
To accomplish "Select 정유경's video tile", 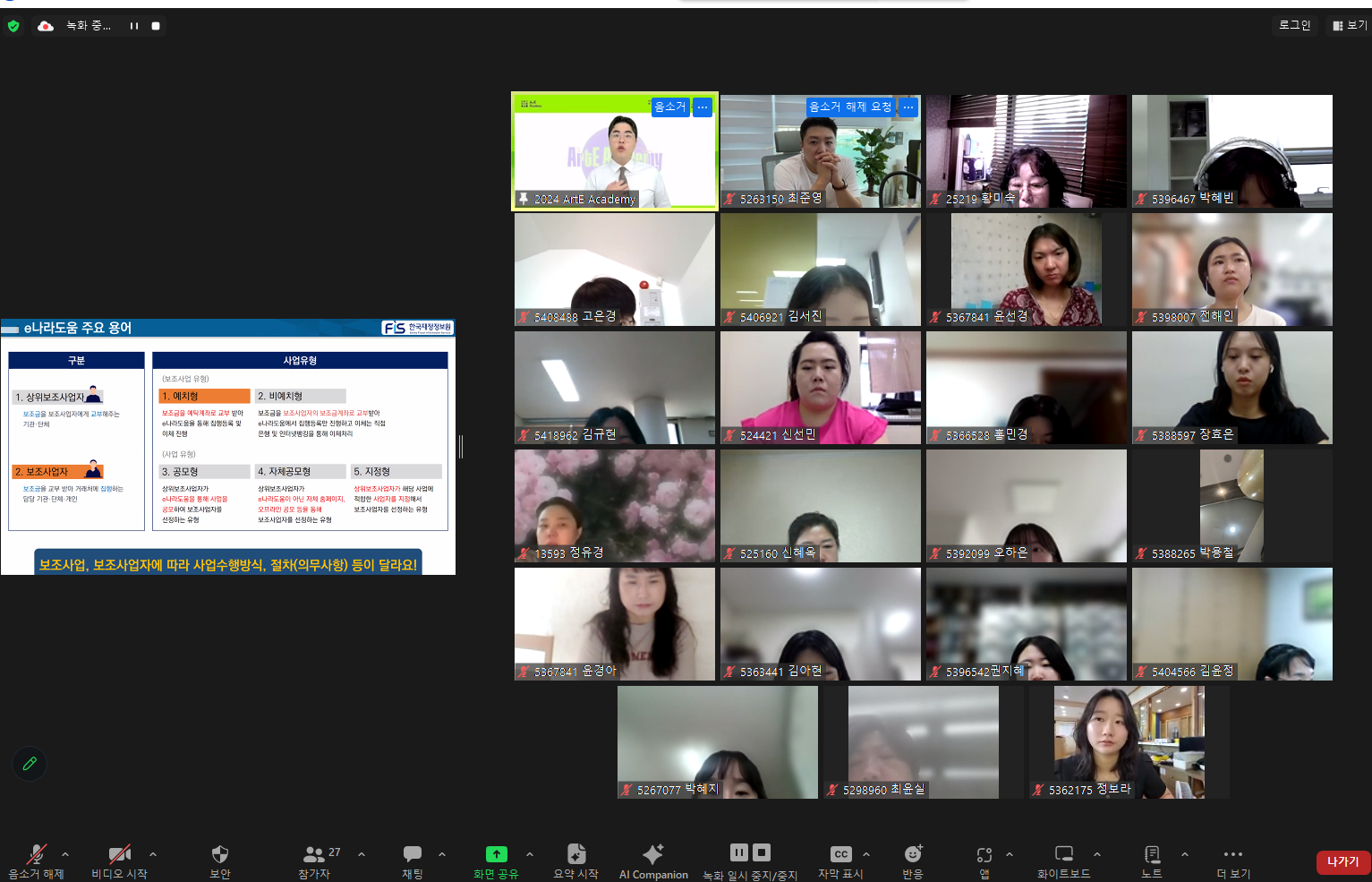I will click(615, 506).
